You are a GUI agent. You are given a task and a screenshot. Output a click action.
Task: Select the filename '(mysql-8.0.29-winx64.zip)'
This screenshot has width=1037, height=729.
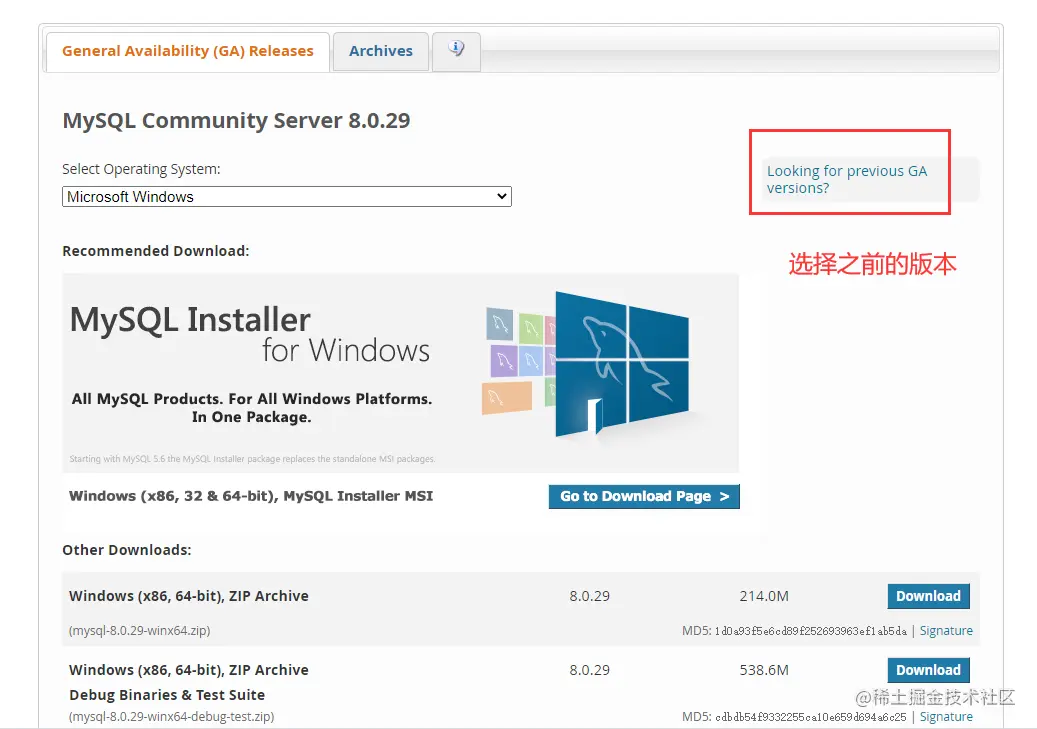(140, 630)
